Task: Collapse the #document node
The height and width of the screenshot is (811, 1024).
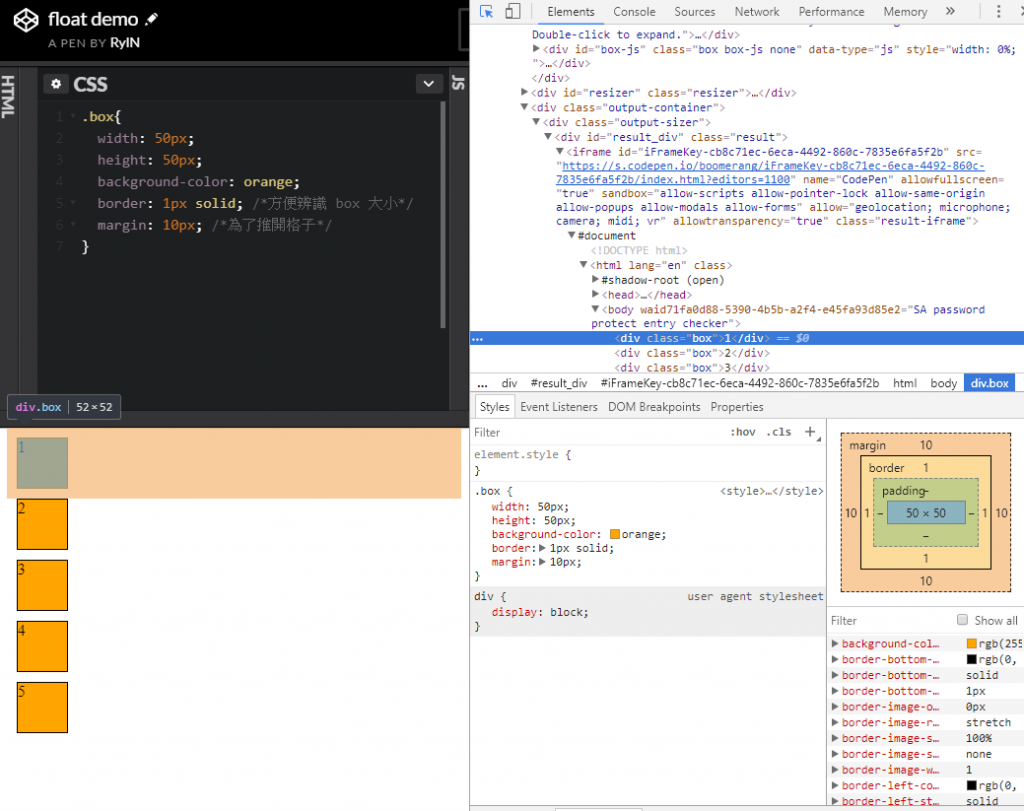Action: 571,235
